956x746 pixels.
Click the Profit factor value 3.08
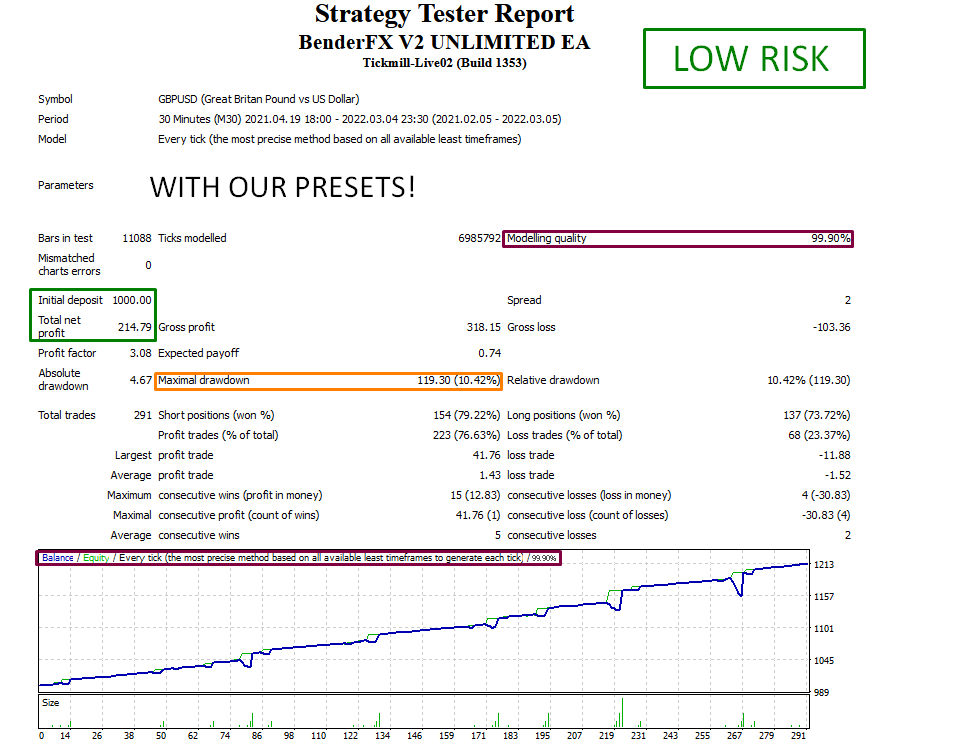[x=140, y=353]
